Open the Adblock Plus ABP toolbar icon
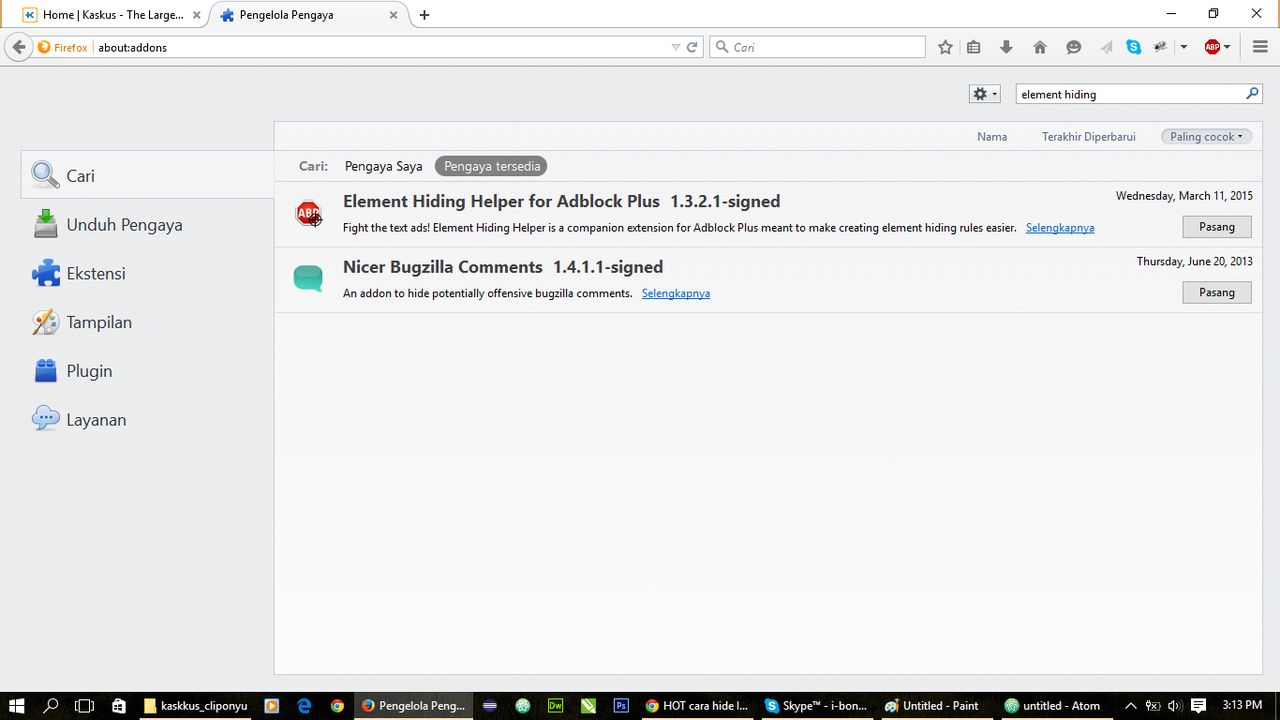 (x=1212, y=47)
